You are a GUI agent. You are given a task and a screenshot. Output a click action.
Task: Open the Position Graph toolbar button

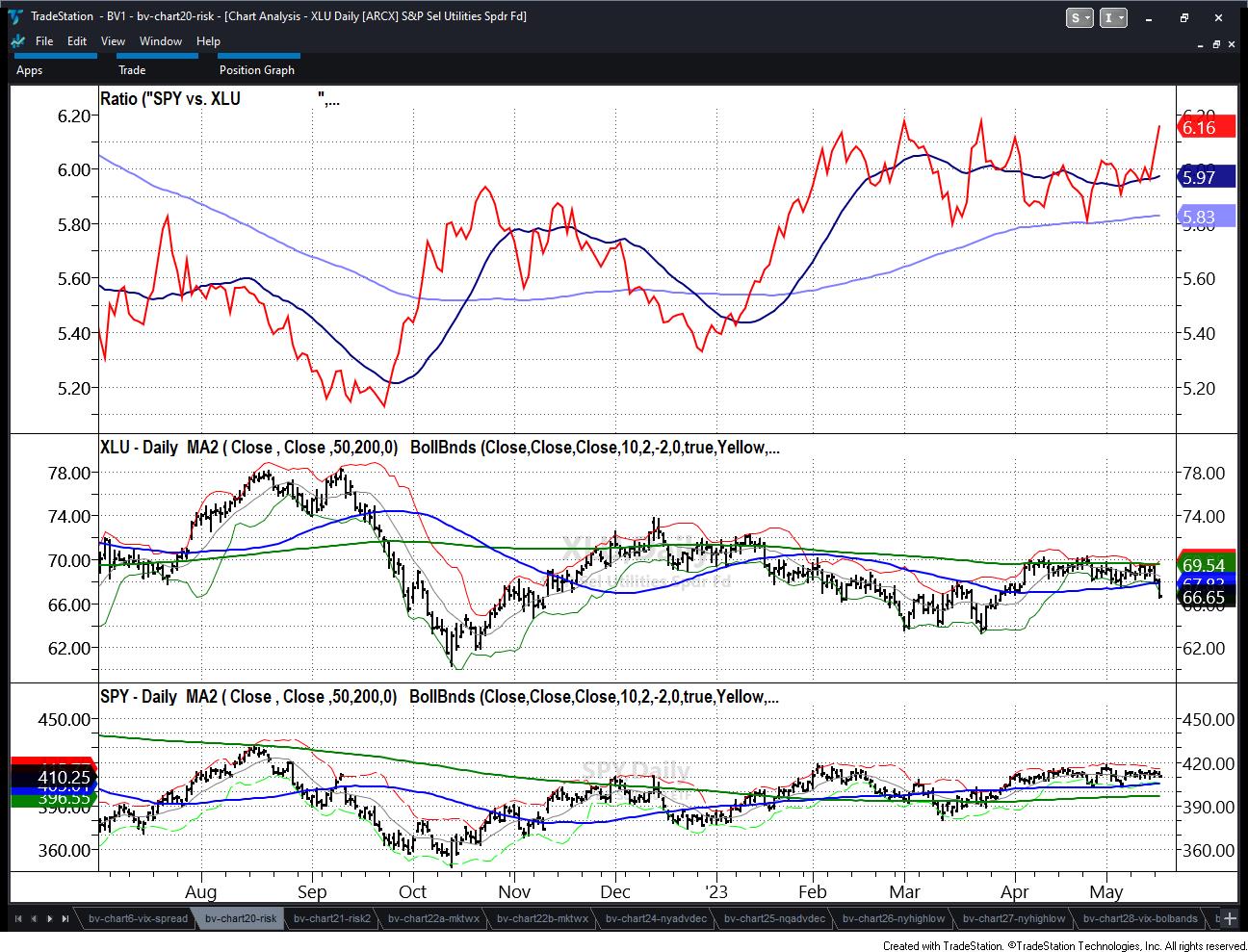(x=256, y=69)
